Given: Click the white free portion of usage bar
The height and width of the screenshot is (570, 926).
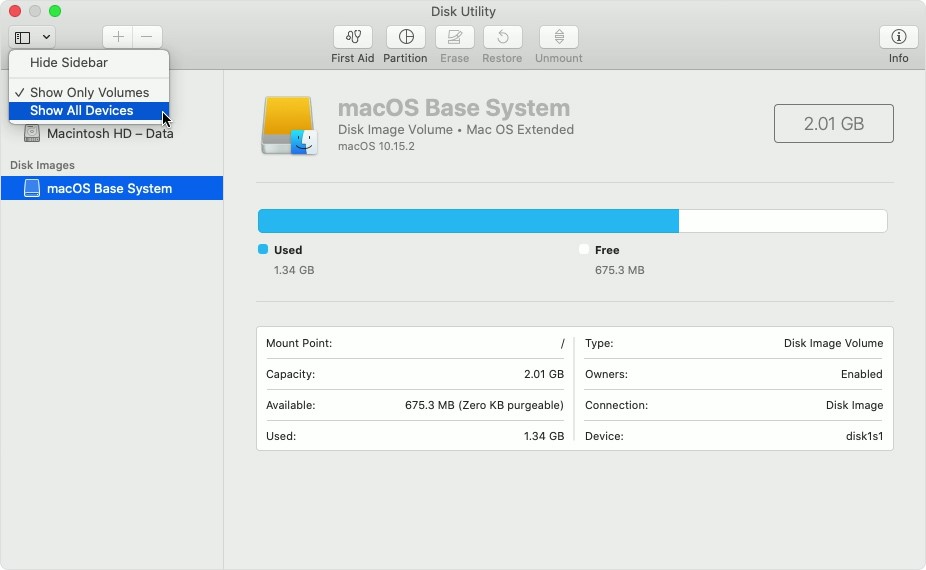Looking at the screenshot, I should (782, 221).
